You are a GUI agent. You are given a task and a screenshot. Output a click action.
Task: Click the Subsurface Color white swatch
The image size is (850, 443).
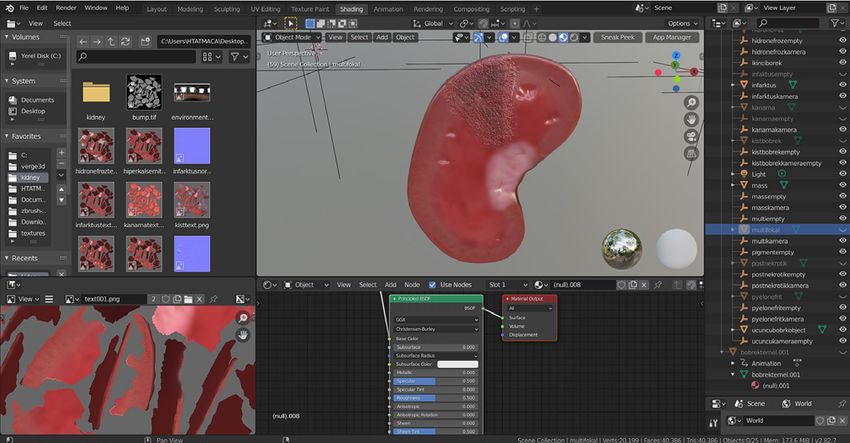coord(458,364)
